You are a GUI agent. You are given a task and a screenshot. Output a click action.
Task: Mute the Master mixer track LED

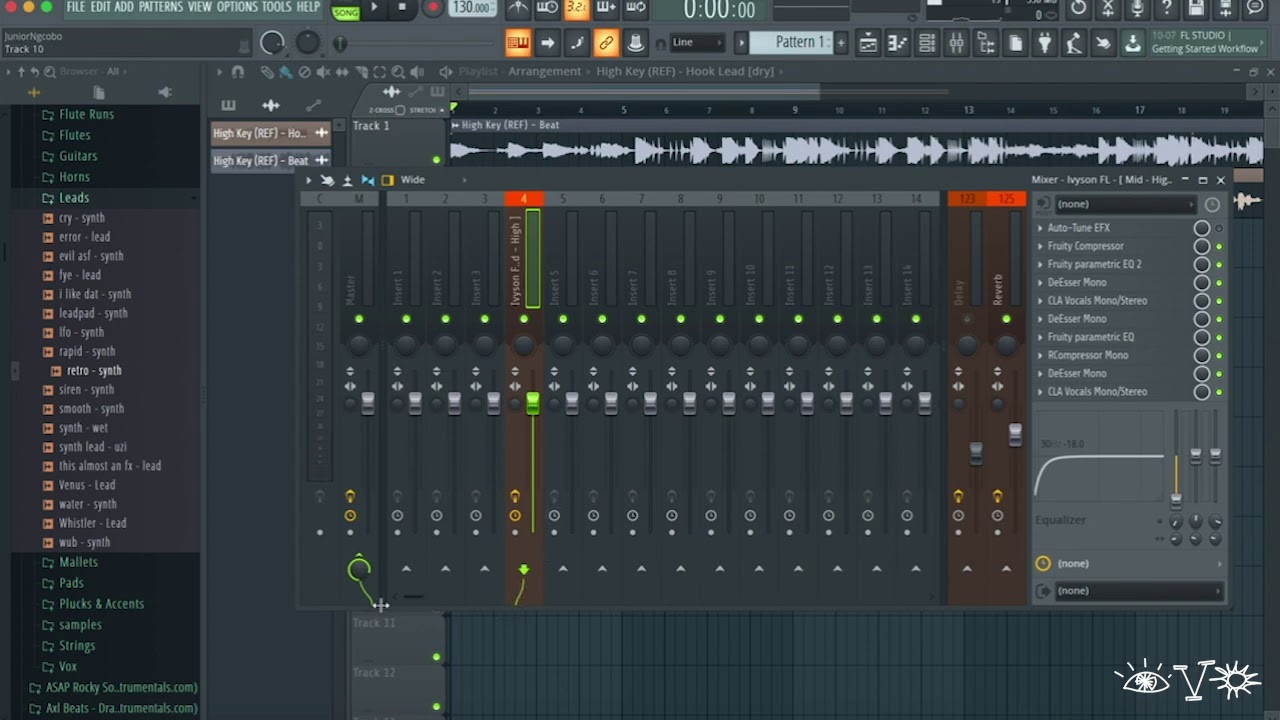[x=359, y=319]
